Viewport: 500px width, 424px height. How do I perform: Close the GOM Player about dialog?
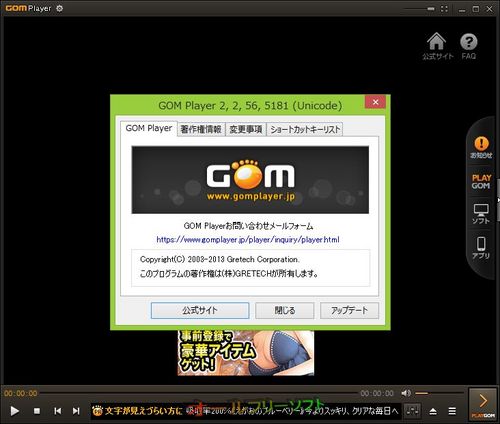pyautogui.click(x=375, y=102)
